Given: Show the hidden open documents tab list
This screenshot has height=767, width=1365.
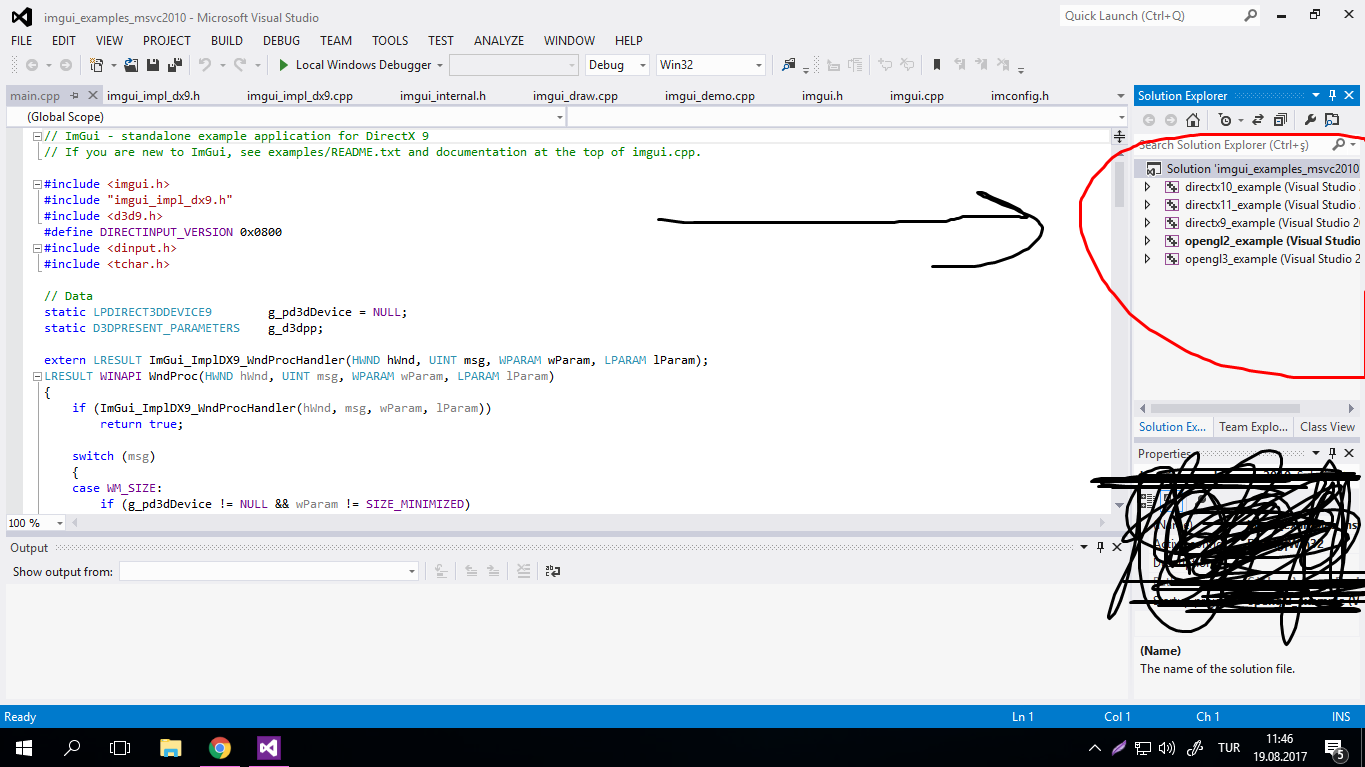Looking at the screenshot, I should pyautogui.click(x=1120, y=96).
